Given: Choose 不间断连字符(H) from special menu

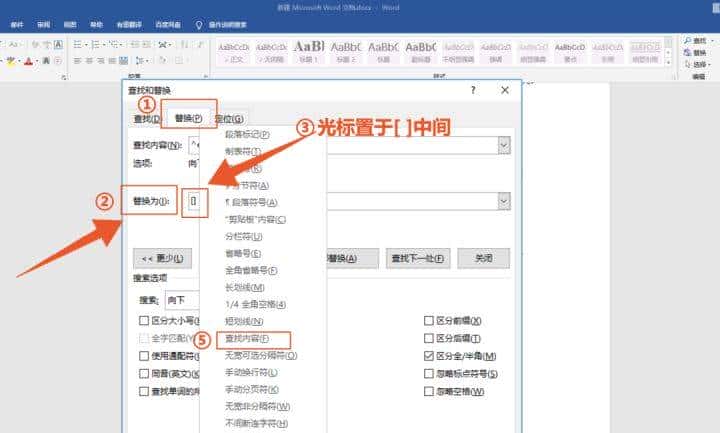Looking at the screenshot, I should coord(256,423).
